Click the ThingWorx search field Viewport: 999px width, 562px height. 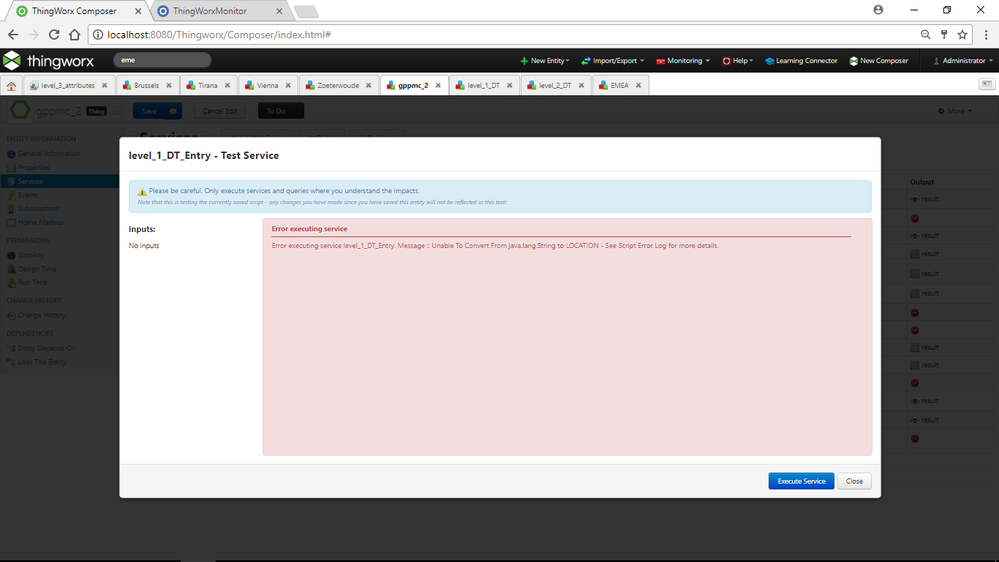(x=162, y=60)
